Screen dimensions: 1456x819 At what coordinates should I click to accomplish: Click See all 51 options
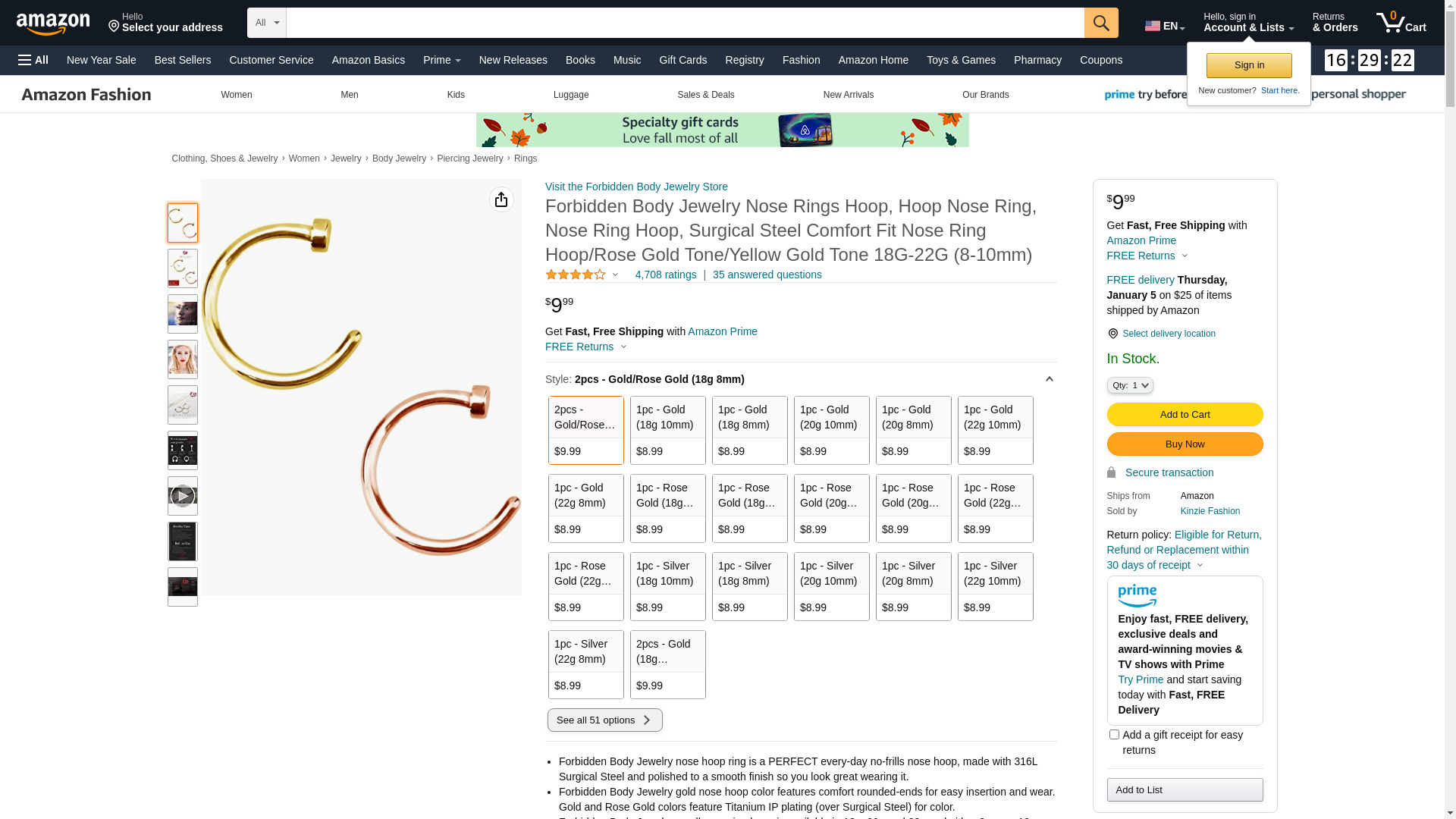pos(604,720)
